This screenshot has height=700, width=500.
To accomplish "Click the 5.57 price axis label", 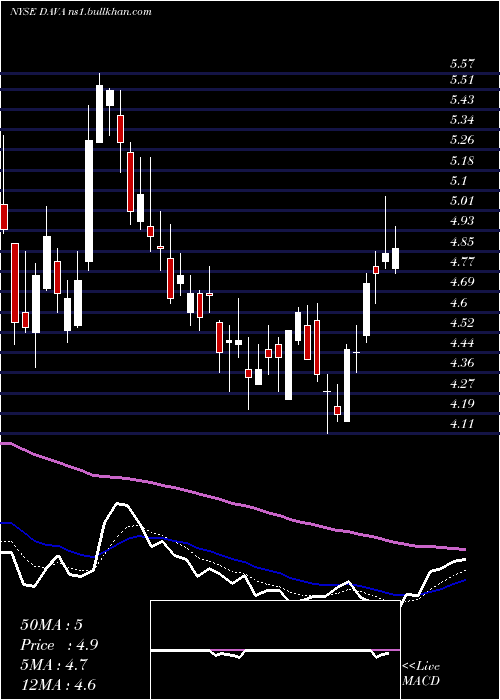I will click(x=462, y=64).
